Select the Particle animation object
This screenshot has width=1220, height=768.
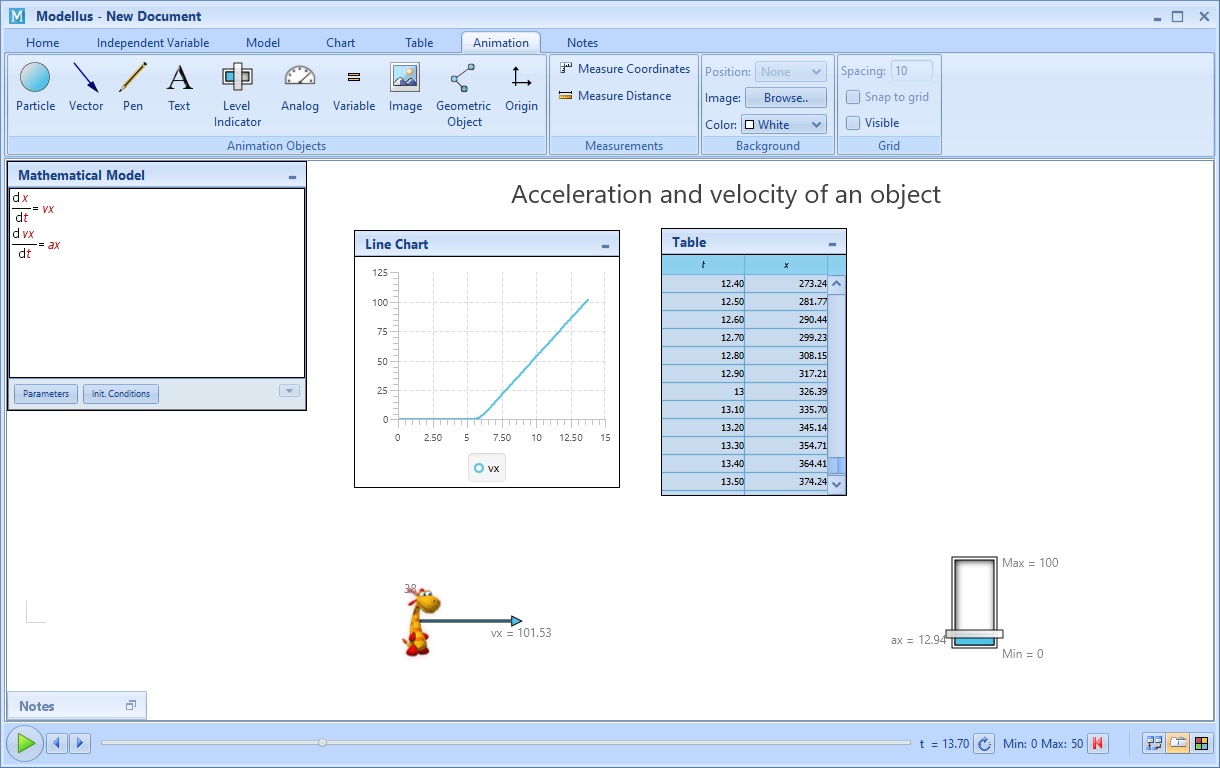[35, 87]
